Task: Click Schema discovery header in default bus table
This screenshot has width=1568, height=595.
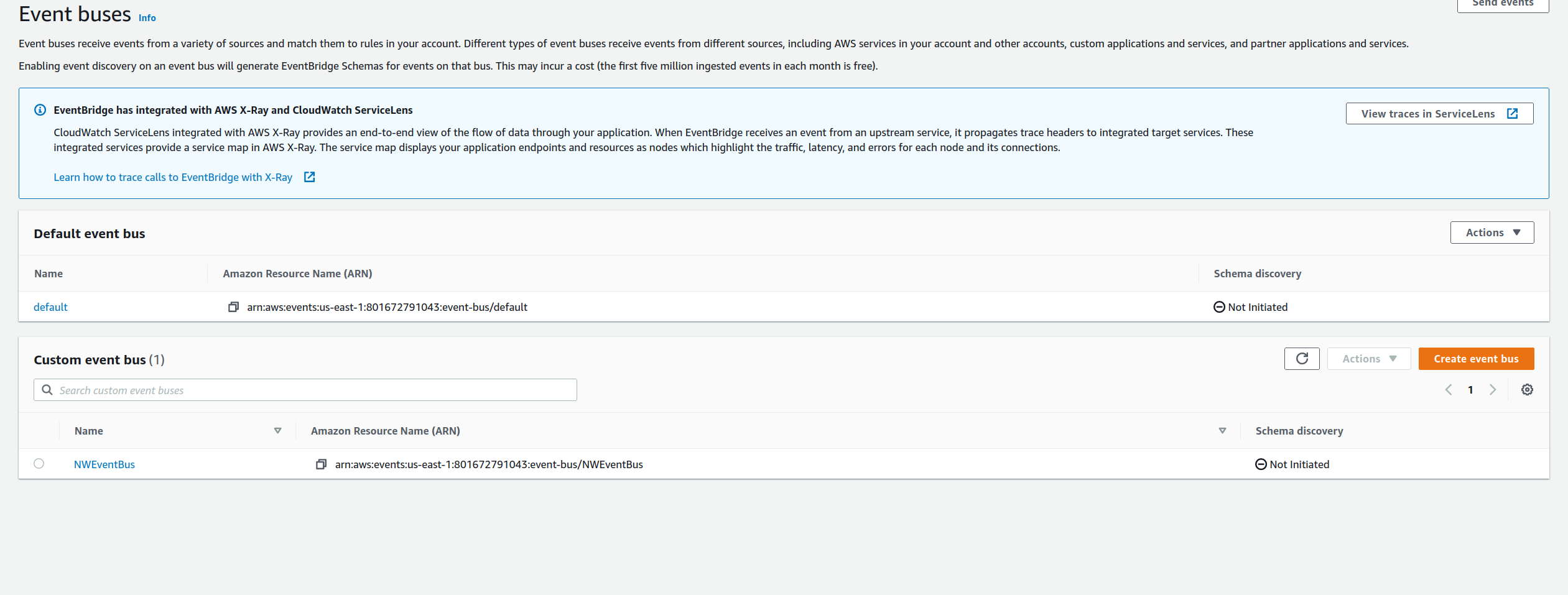Action: [x=1257, y=274]
